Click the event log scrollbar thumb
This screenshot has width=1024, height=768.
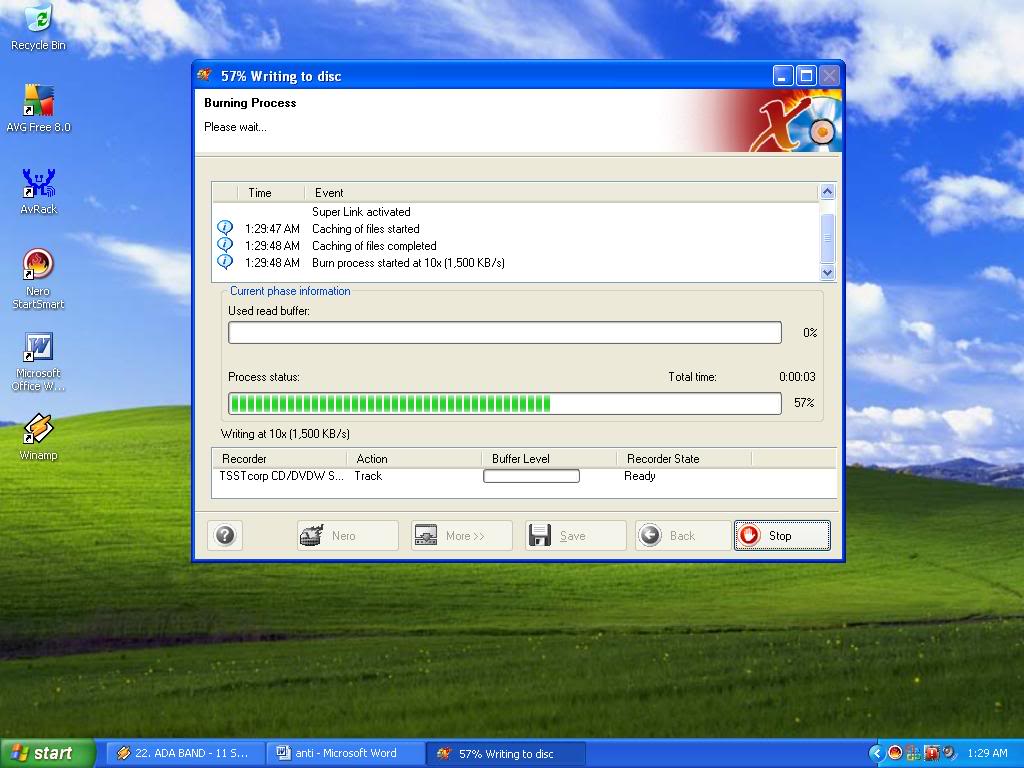pos(827,238)
